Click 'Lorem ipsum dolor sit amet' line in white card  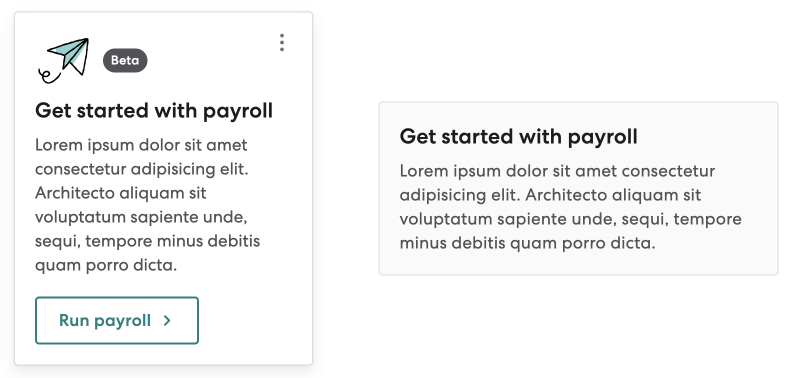[x=141, y=145]
